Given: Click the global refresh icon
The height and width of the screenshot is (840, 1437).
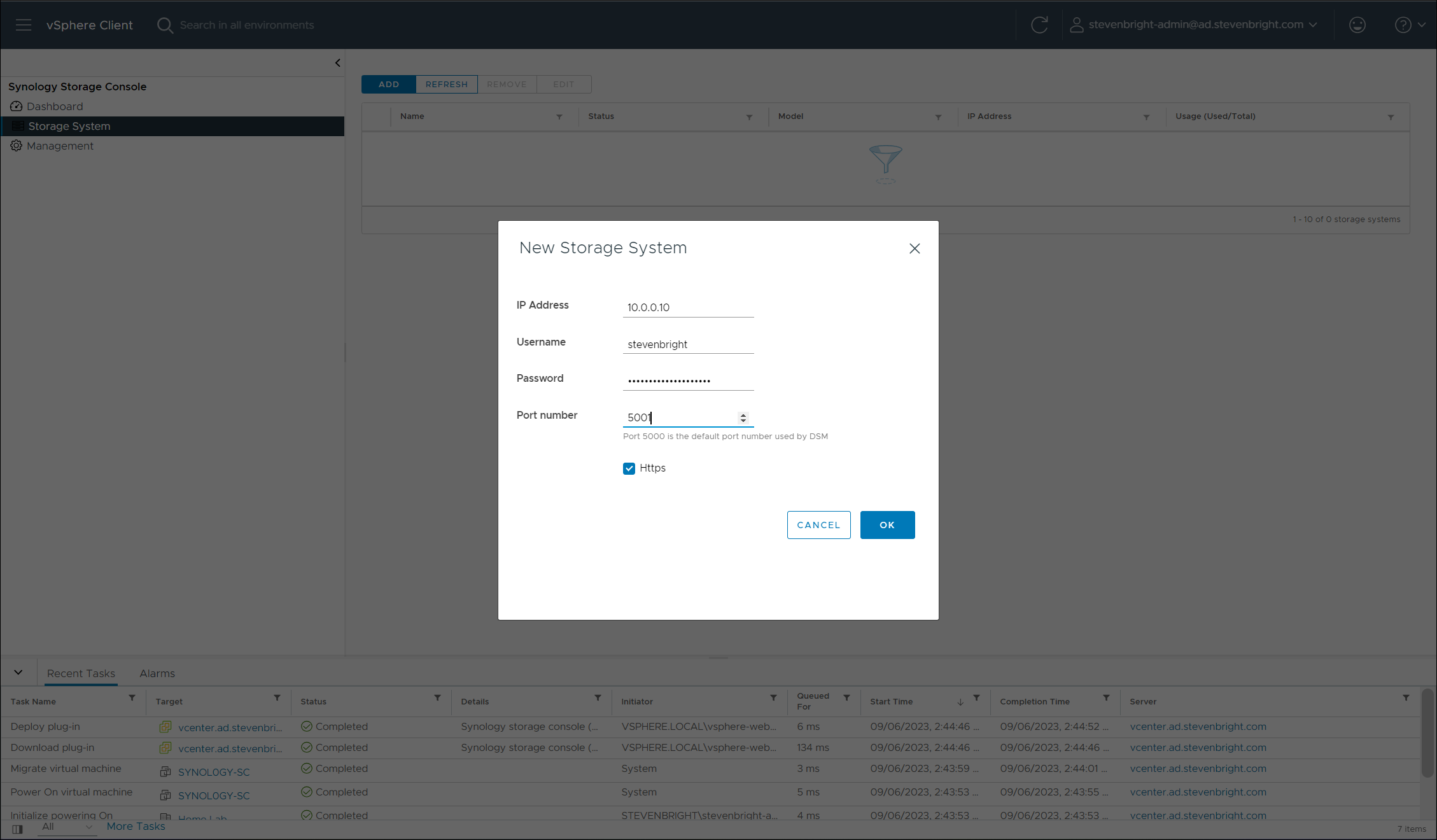Looking at the screenshot, I should click(x=1039, y=25).
